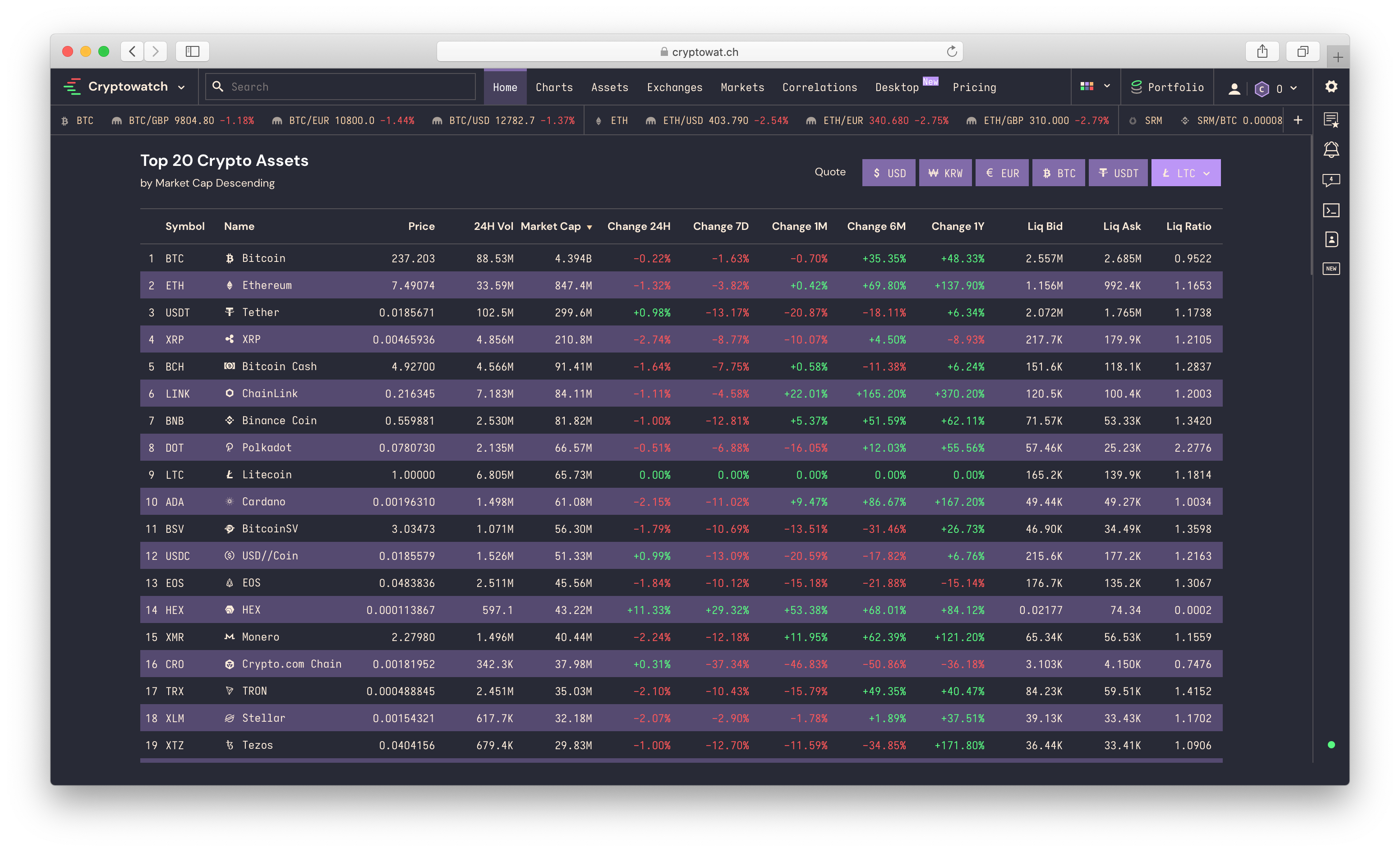Click the ChainLink icon in the table
The height and width of the screenshot is (852, 1400).
(x=230, y=393)
